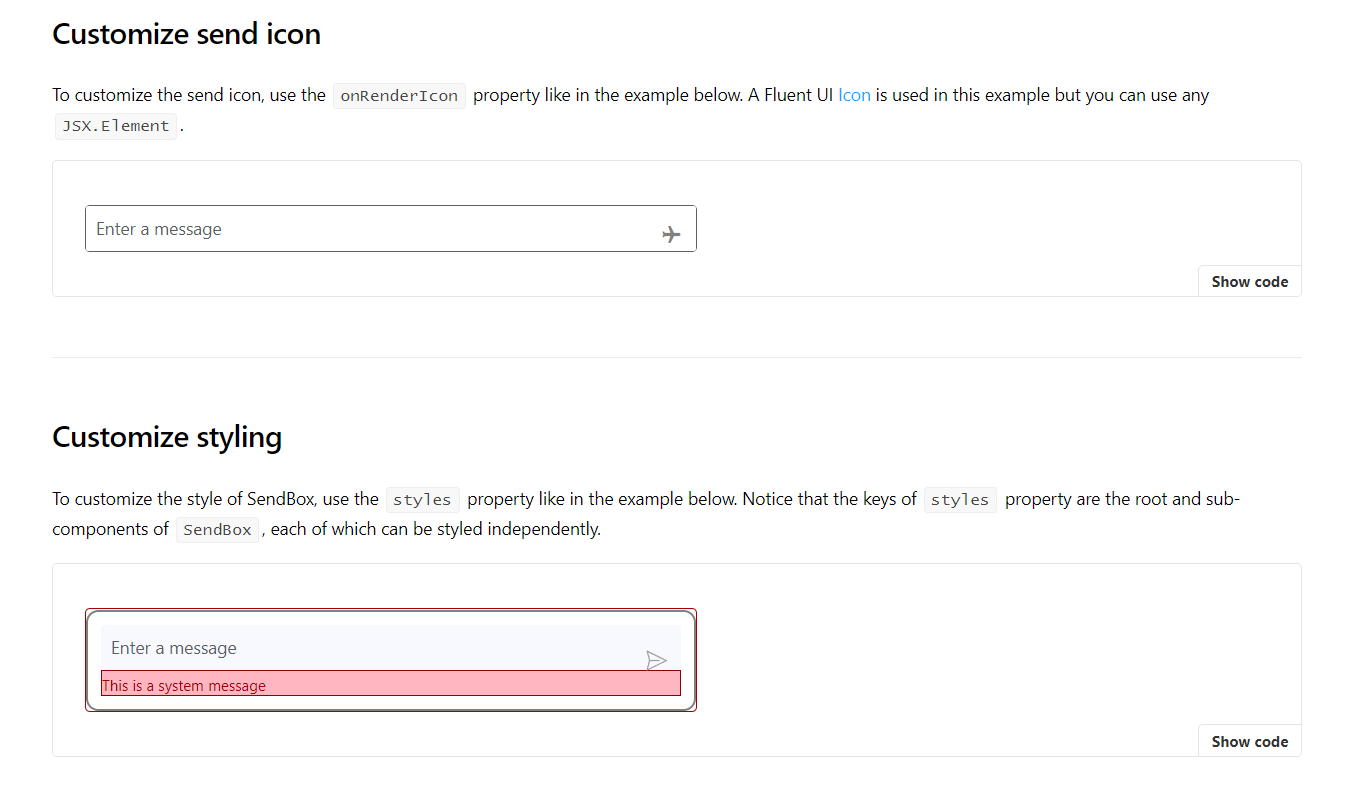The width and height of the screenshot is (1368, 811).
Task: Click the JSX.Element inline code text
Action: point(115,125)
